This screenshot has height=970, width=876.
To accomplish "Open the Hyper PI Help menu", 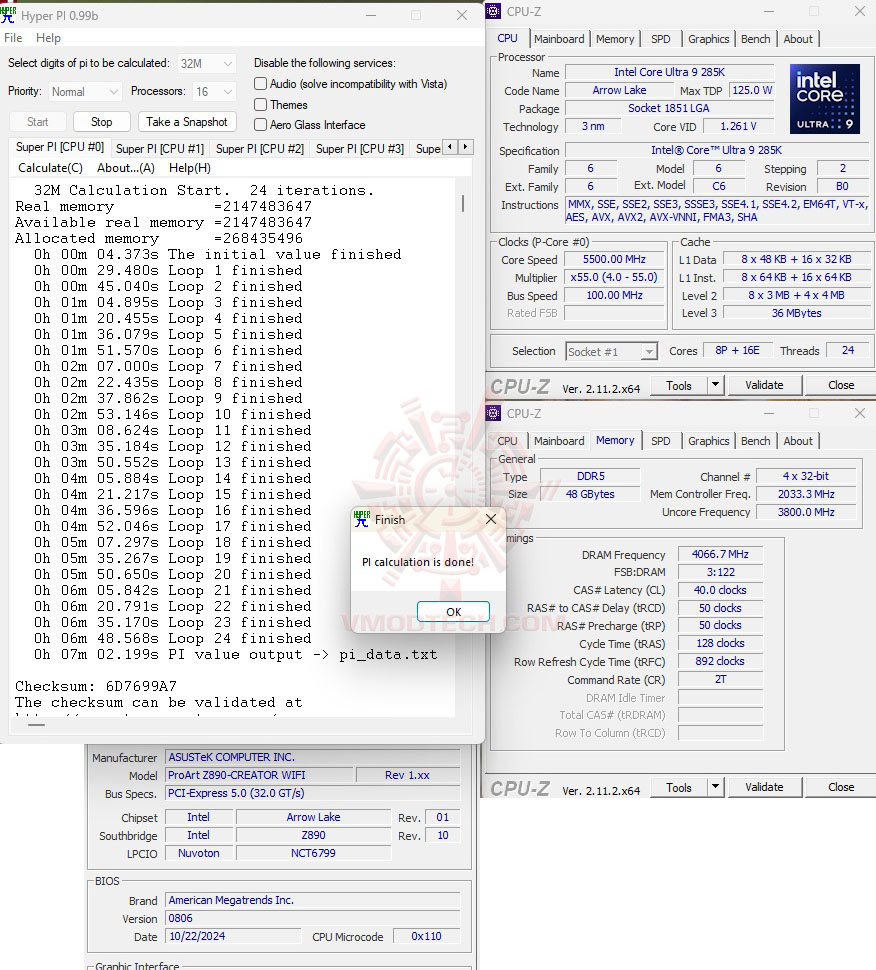I will click(x=48, y=38).
